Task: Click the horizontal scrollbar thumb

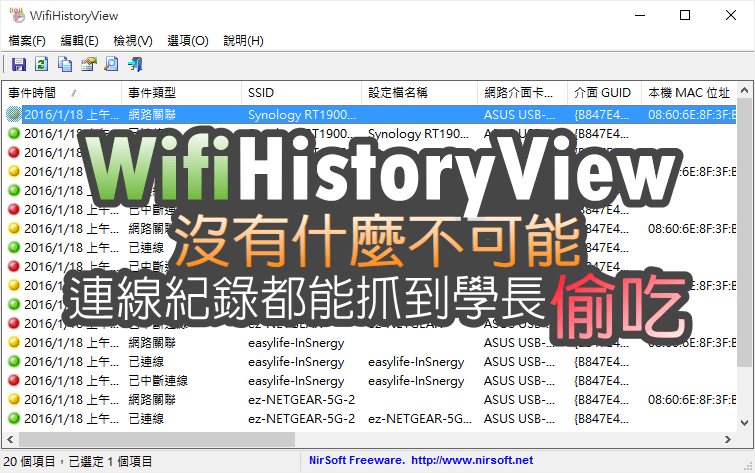Action: pos(157,439)
